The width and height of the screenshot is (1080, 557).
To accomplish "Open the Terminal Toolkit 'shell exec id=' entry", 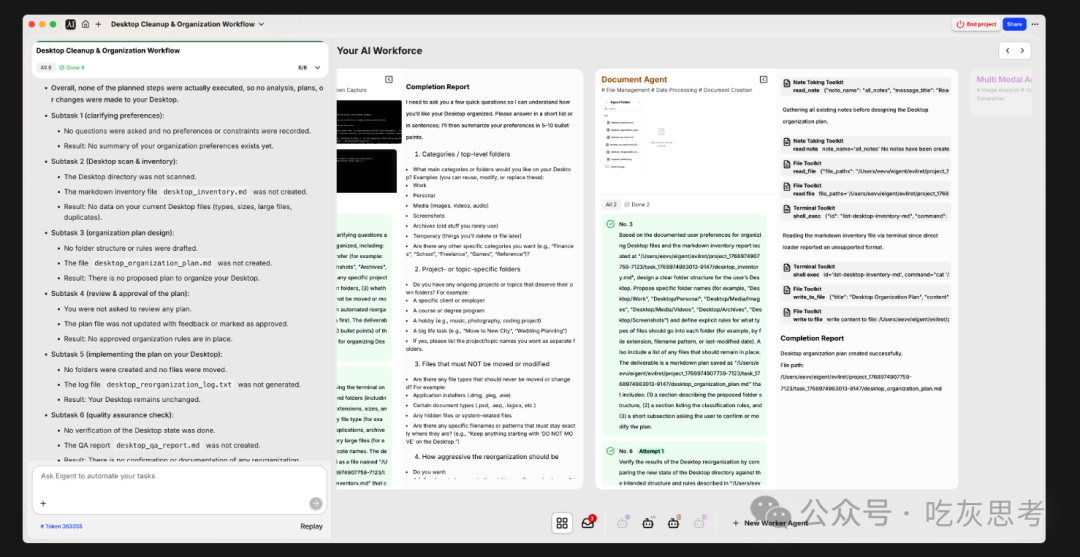I will point(866,271).
